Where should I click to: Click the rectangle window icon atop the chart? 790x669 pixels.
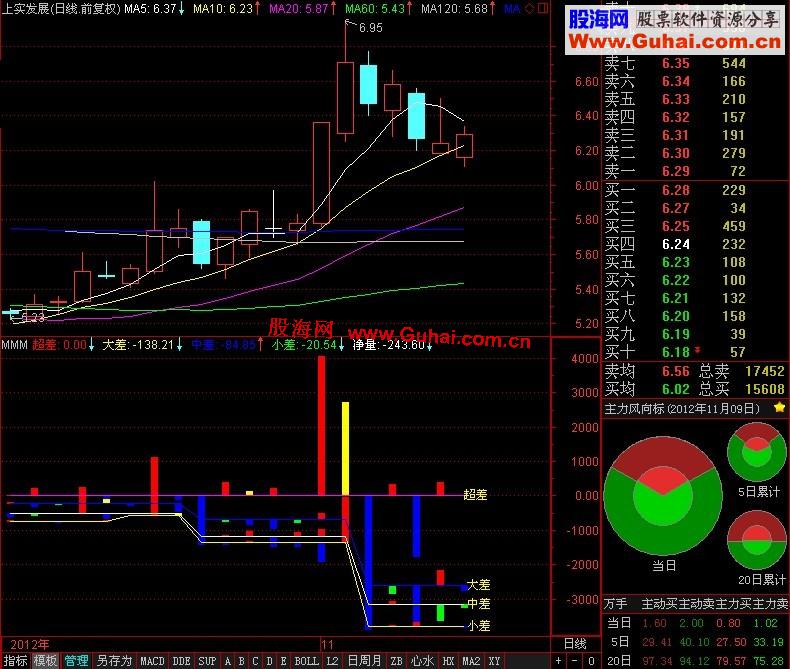pyautogui.click(x=543, y=9)
